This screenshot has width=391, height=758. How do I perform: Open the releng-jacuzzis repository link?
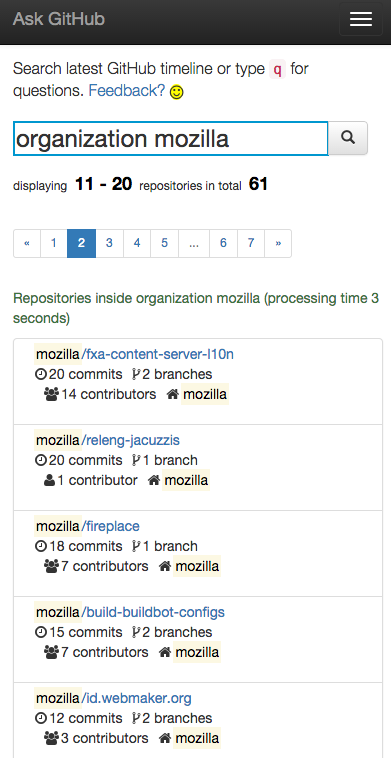pos(130,440)
